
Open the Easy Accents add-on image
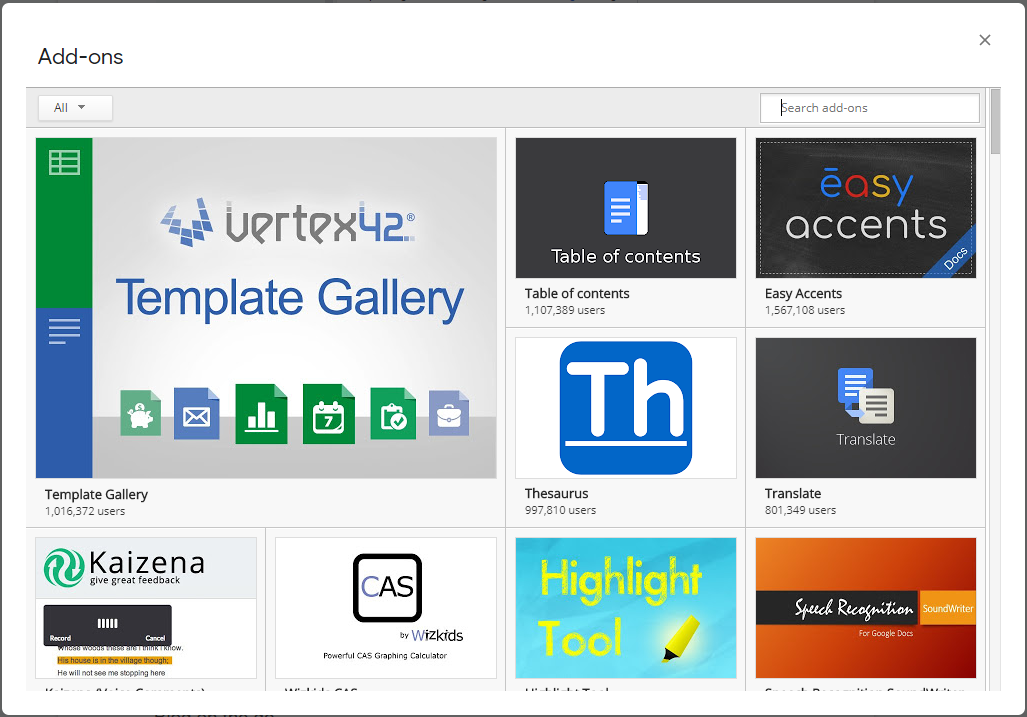pos(865,208)
